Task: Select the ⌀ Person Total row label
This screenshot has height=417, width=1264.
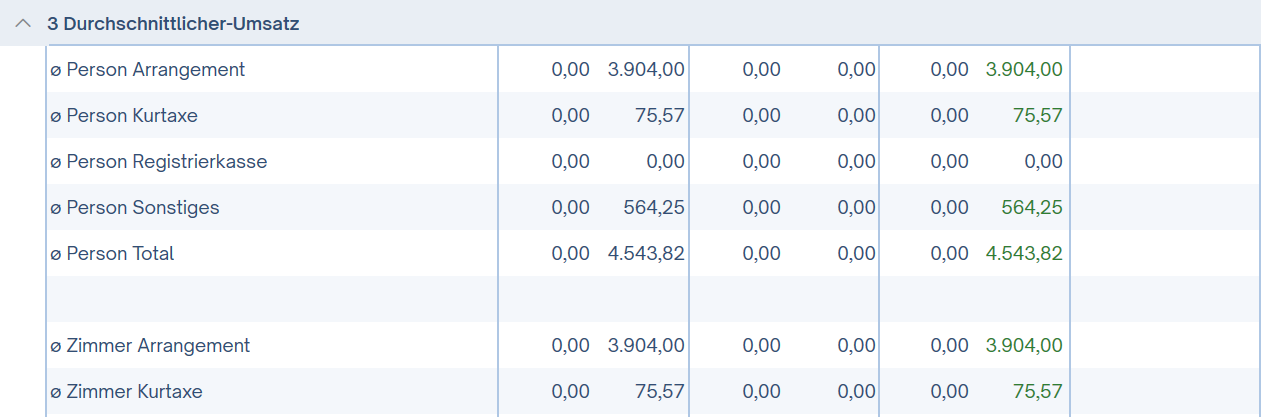Action: tap(112, 254)
